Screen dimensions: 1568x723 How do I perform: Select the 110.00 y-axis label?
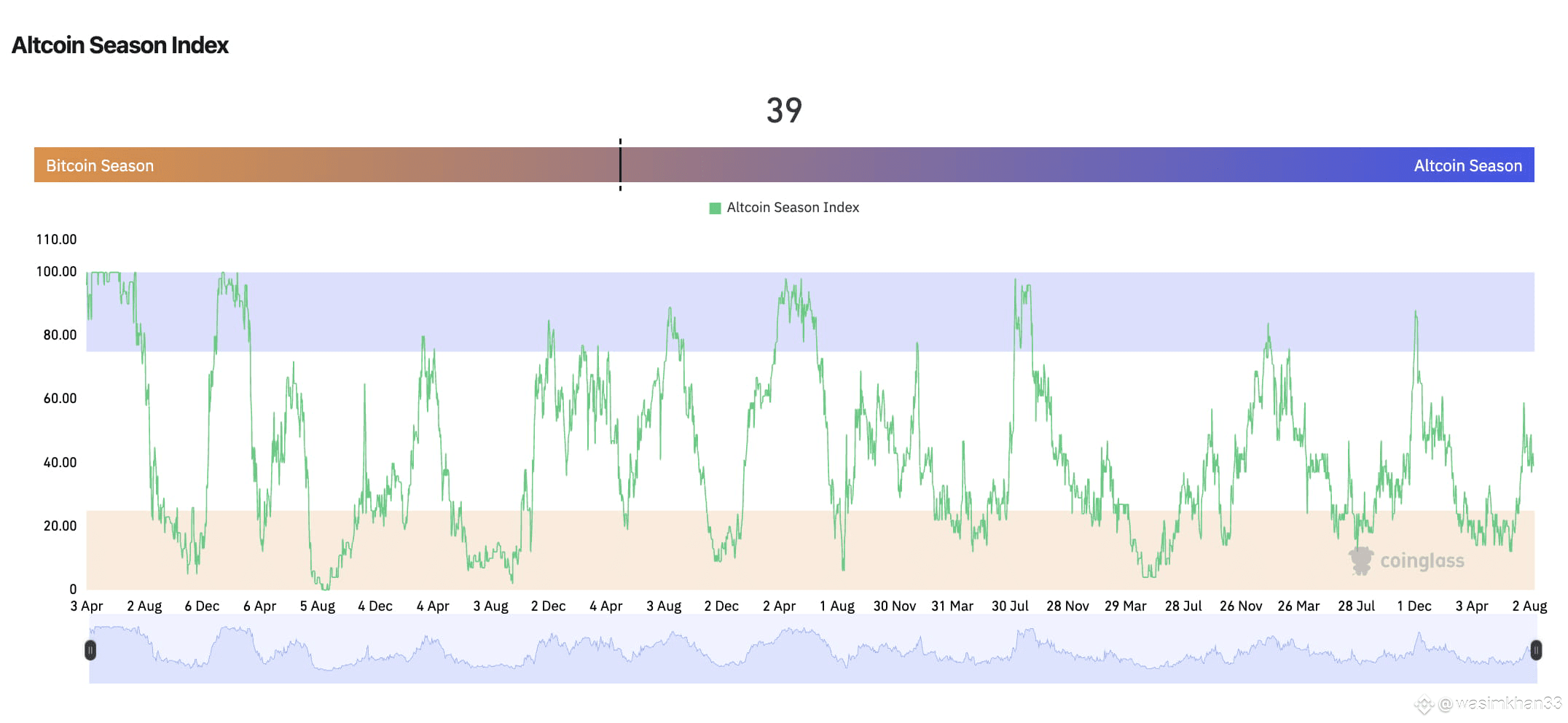56,240
